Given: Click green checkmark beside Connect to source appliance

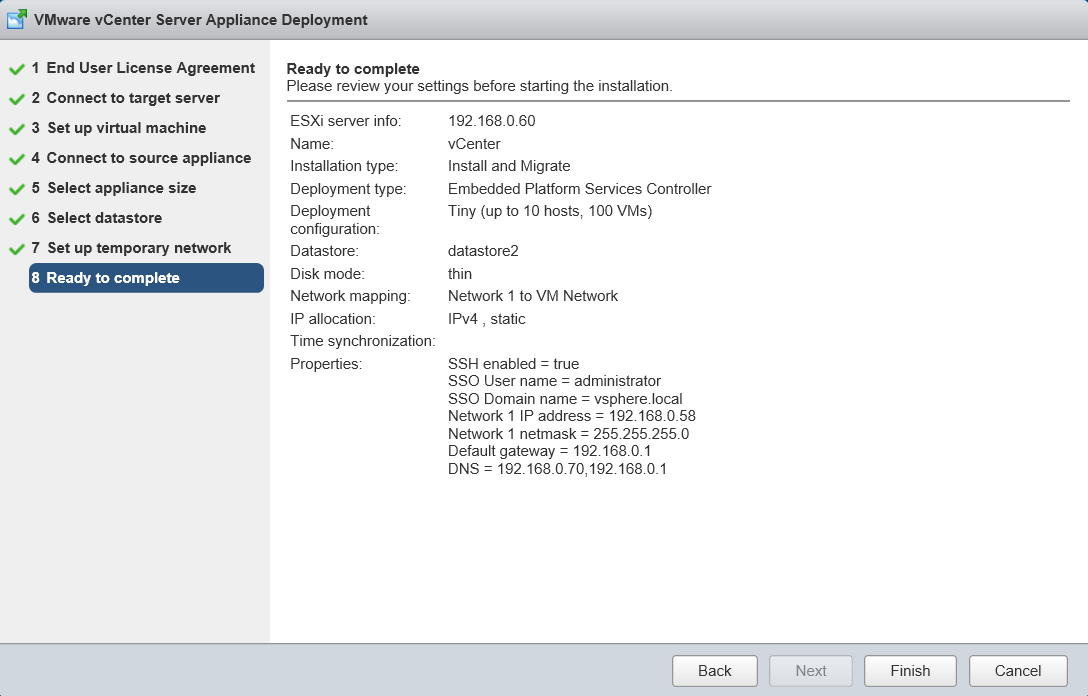Looking at the screenshot, I should point(17,160).
